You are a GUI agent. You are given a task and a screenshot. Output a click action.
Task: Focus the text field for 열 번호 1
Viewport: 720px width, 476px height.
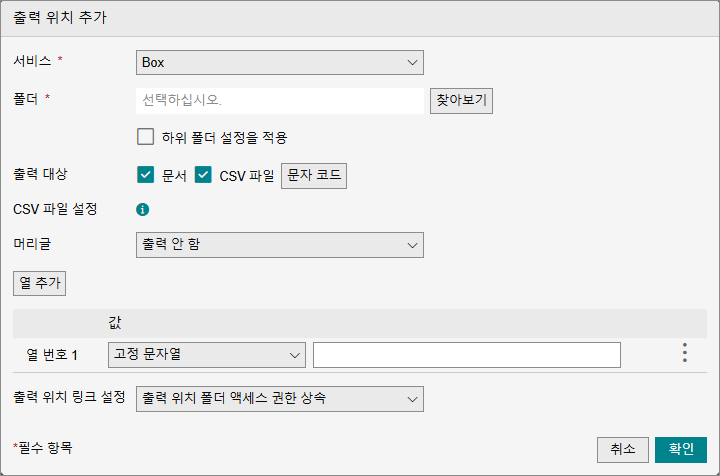[467, 355]
